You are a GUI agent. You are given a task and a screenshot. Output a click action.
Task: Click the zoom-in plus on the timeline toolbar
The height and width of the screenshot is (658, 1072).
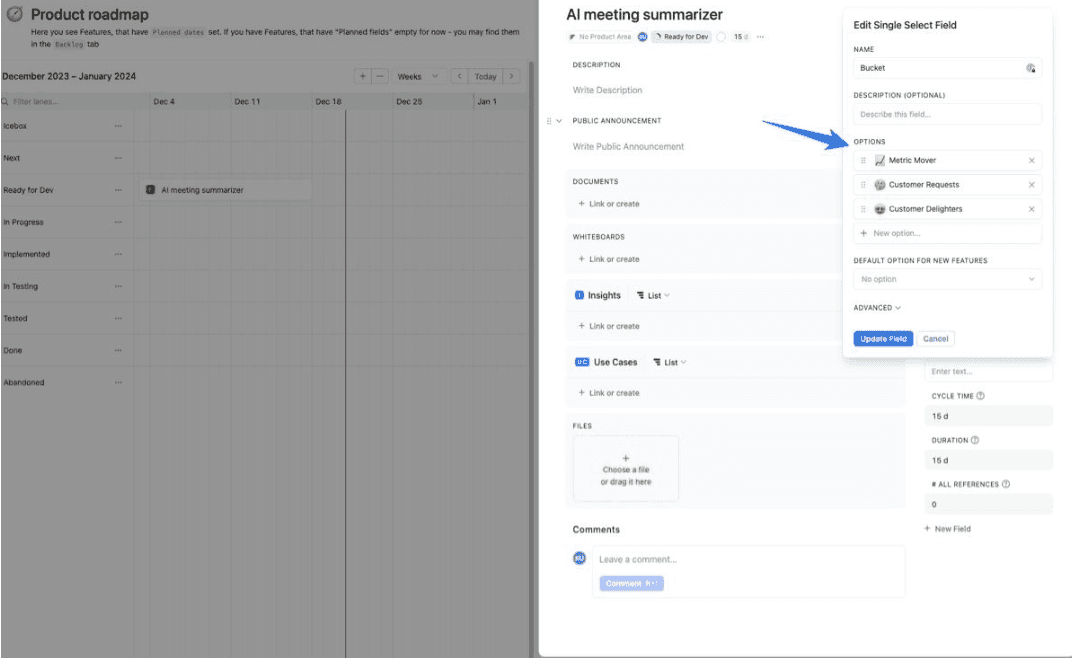[x=362, y=76]
